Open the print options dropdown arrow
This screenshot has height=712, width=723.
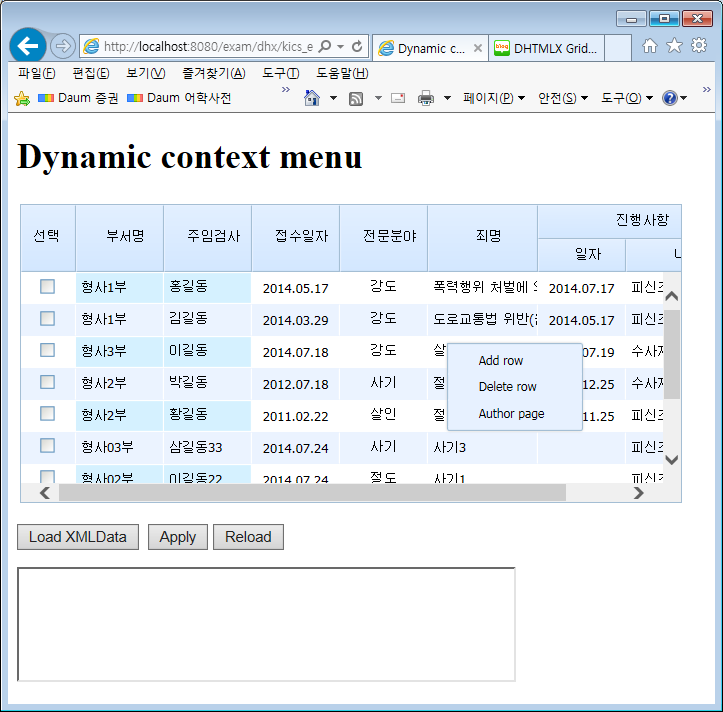click(447, 98)
